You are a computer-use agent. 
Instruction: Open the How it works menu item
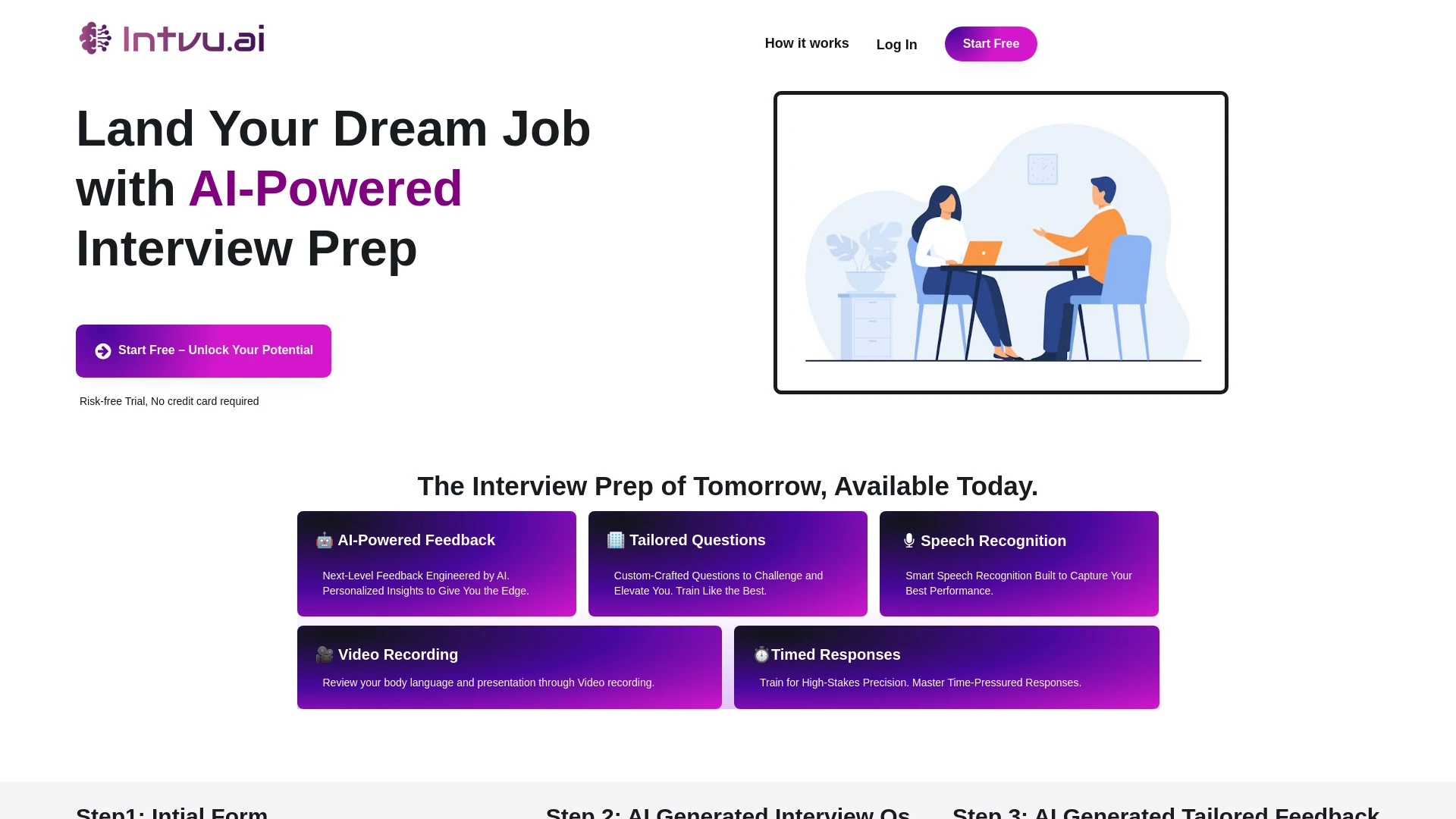point(806,42)
